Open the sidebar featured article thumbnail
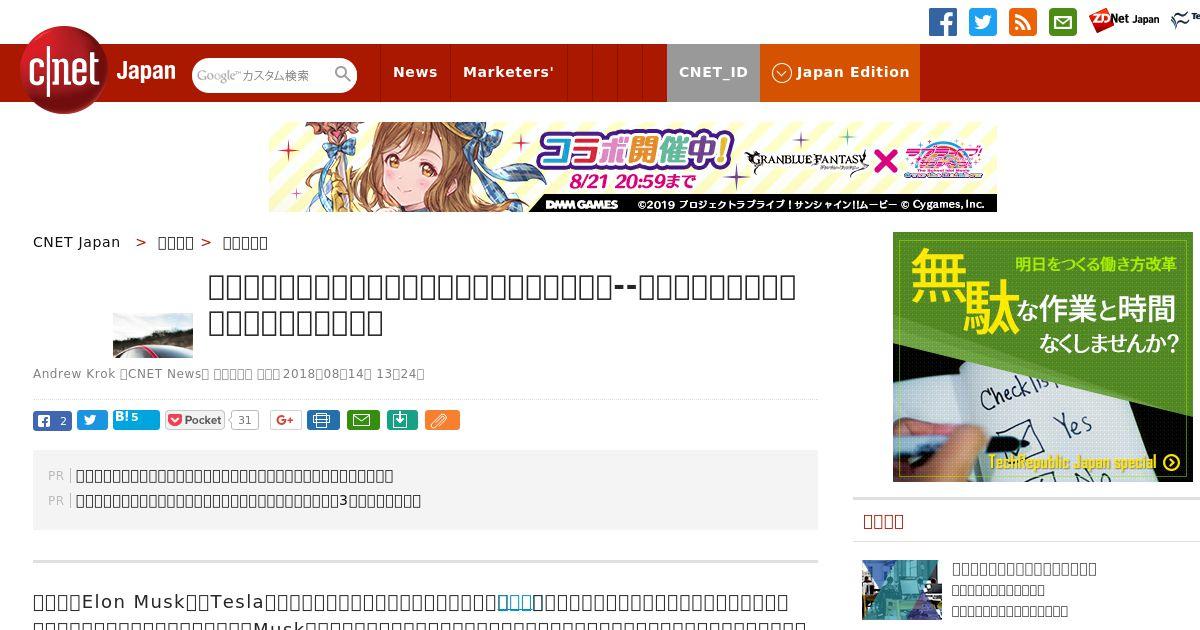The height and width of the screenshot is (630, 1200). [x=901, y=590]
